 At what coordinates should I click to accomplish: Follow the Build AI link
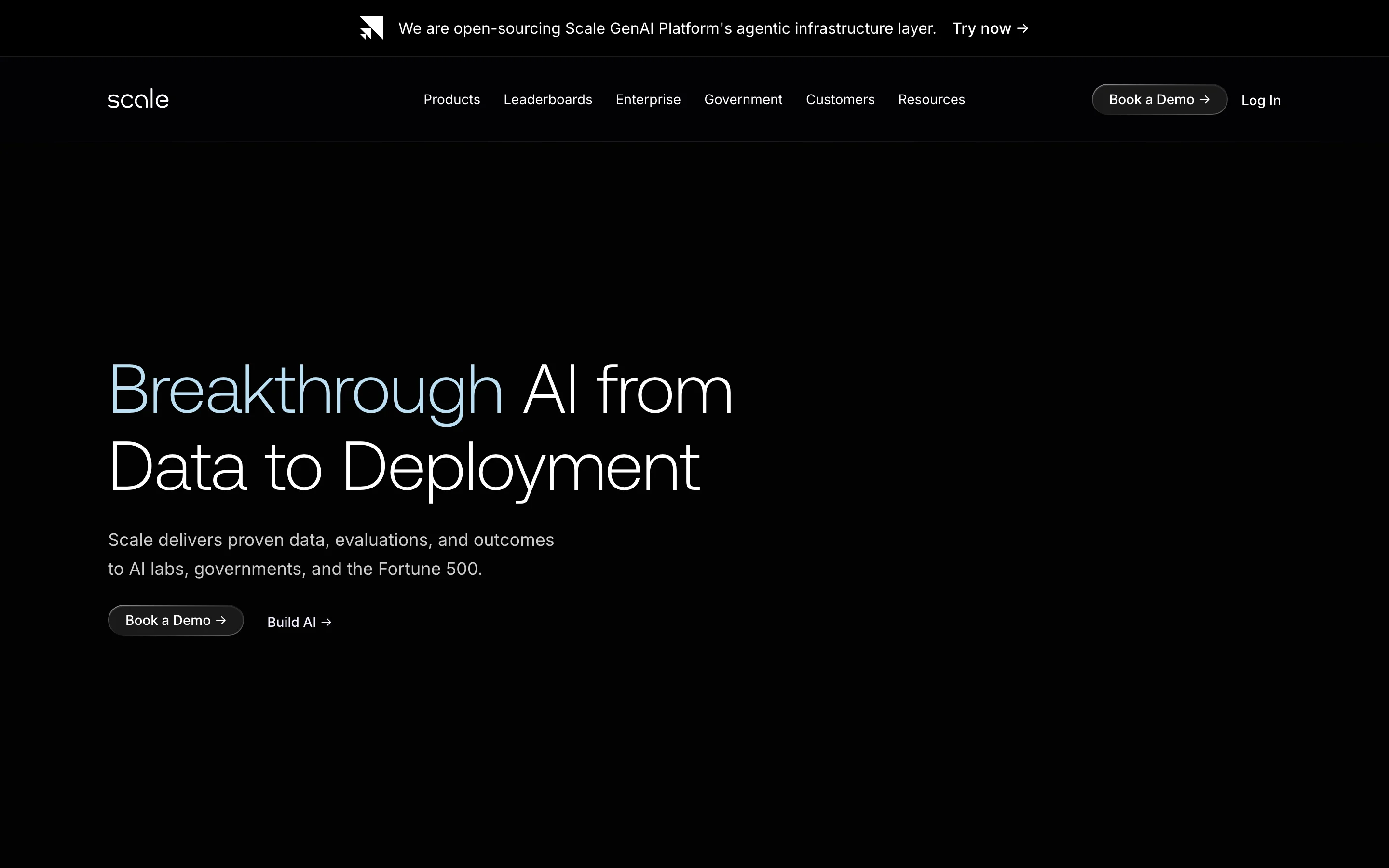[292, 622]
